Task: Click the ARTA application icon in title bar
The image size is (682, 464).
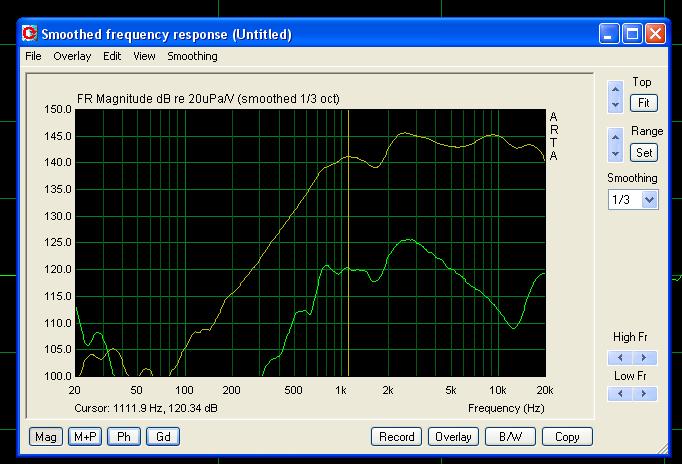Action: tap(30, 33)
